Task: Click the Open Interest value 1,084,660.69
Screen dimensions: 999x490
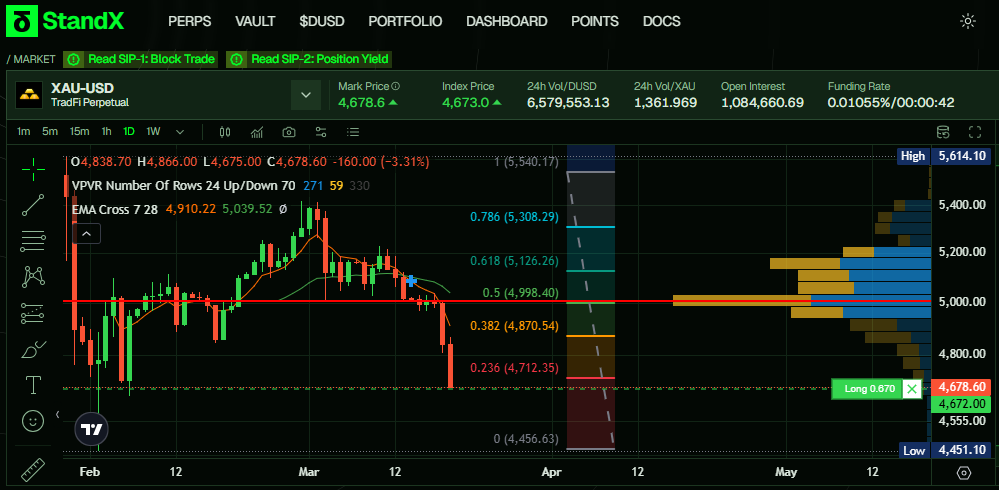Action: 763,103
